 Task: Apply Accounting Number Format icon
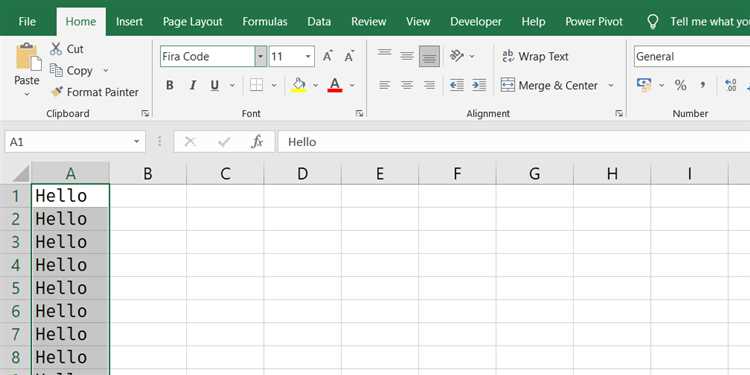click(x=644, y=85)
